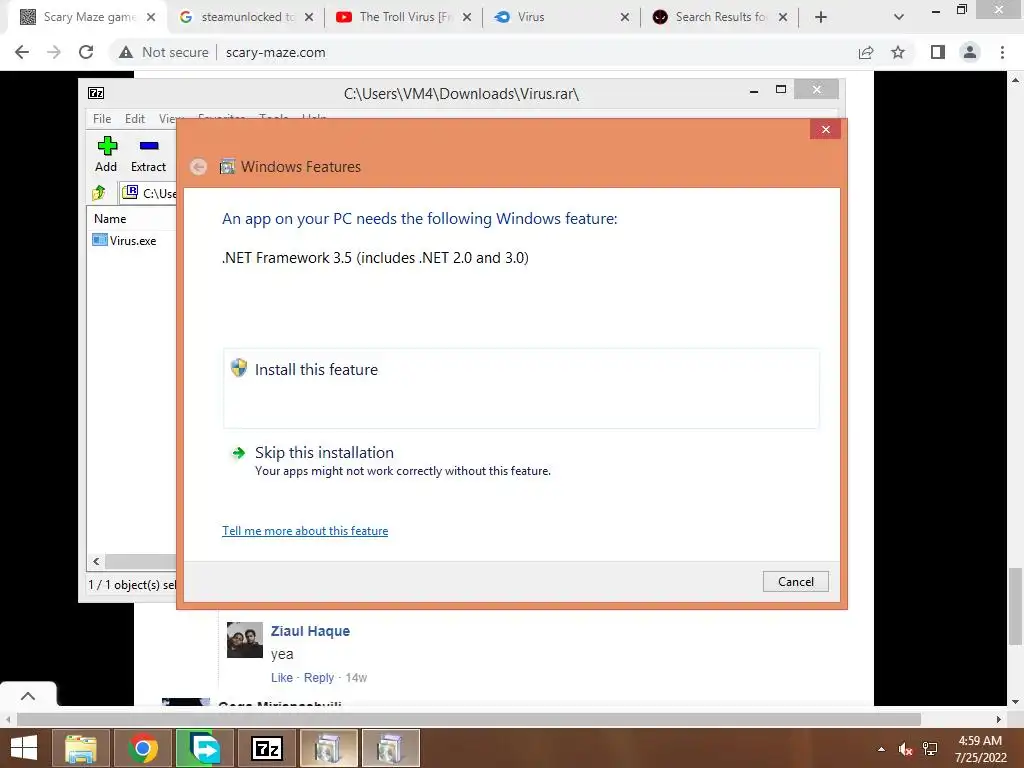
Task: Show hidden system tray icons
Action: click(881, 748)
